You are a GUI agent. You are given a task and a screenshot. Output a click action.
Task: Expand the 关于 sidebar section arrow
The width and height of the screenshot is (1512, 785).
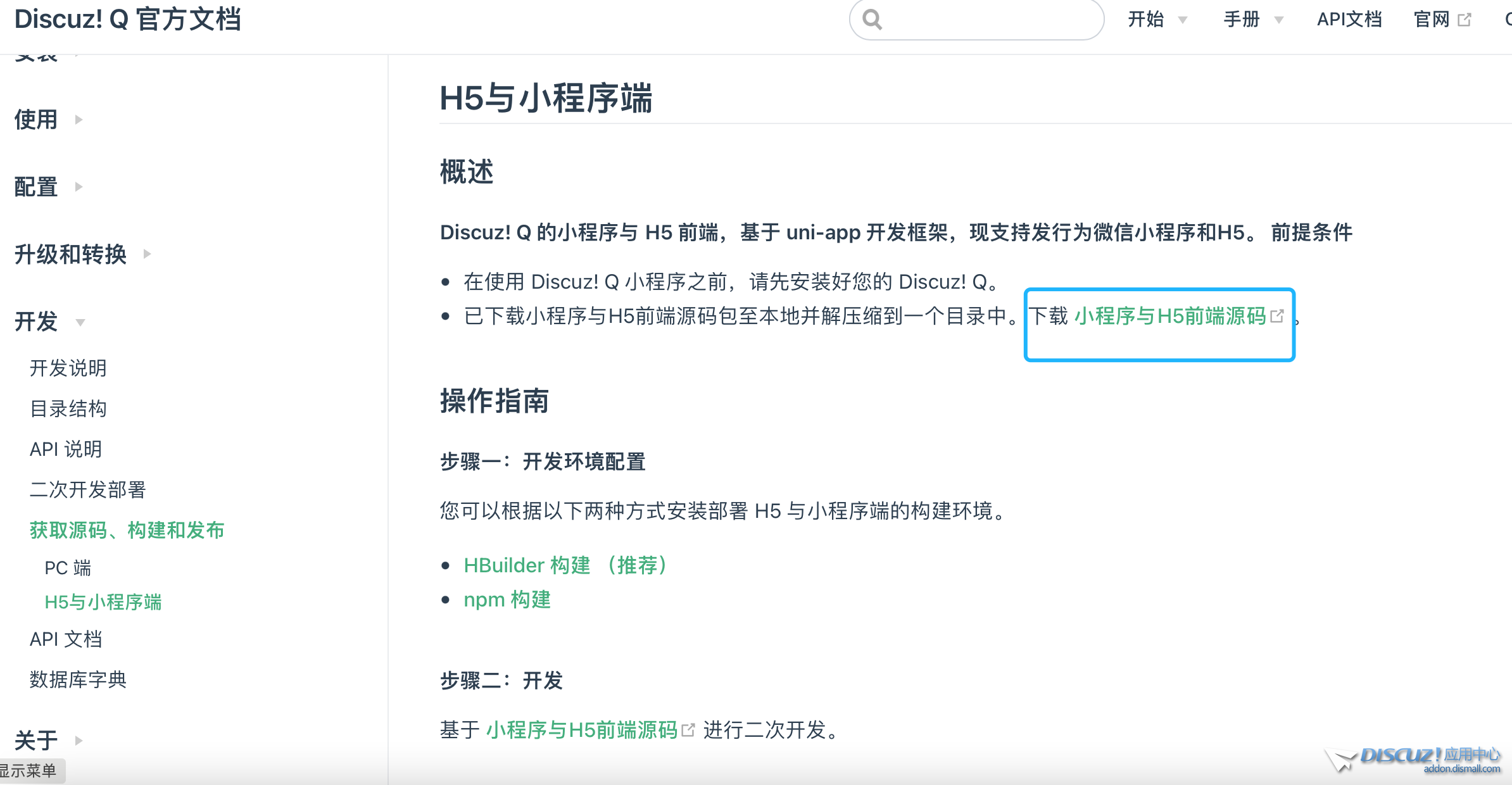click(x=79, y=740)
